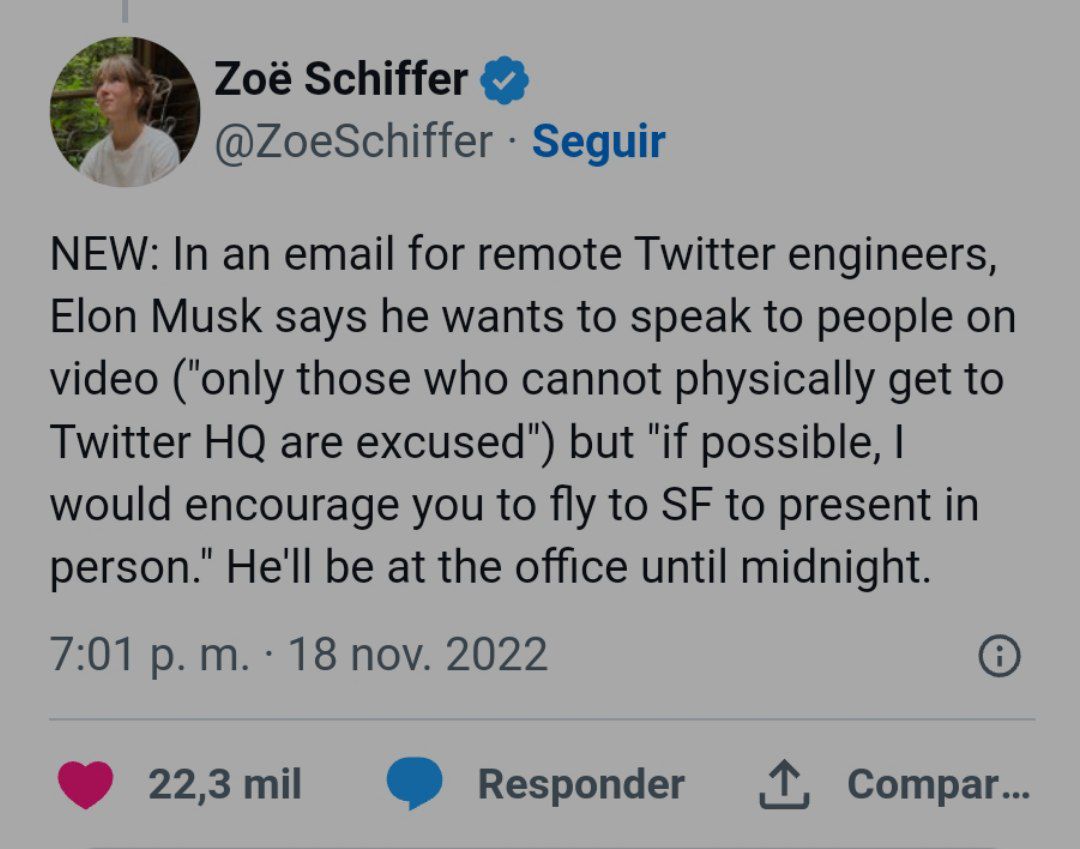This screenshot has width=1080, height=849.
Task: Click the Compar... share label
Action: pyautogui.click(x=938, y=784)
